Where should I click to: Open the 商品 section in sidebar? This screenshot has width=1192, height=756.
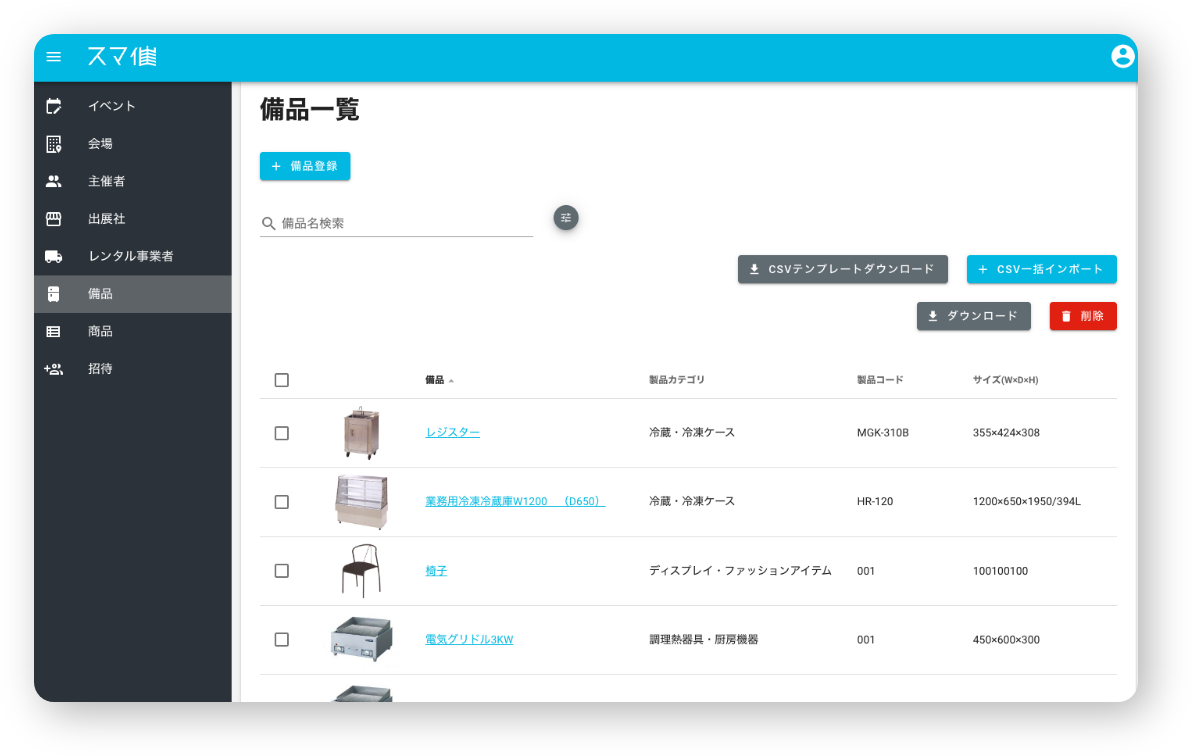[53, 331]
